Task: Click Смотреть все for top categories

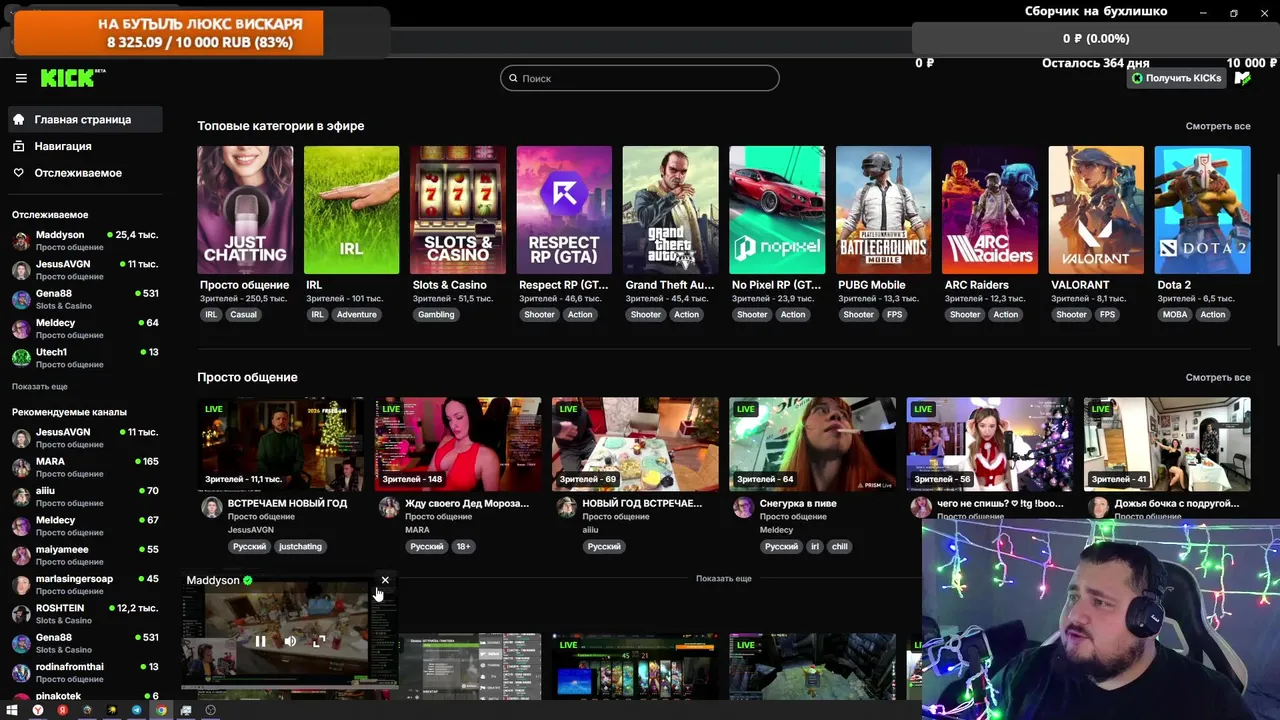Action: pyautogui.click(x=1218, y=126)
